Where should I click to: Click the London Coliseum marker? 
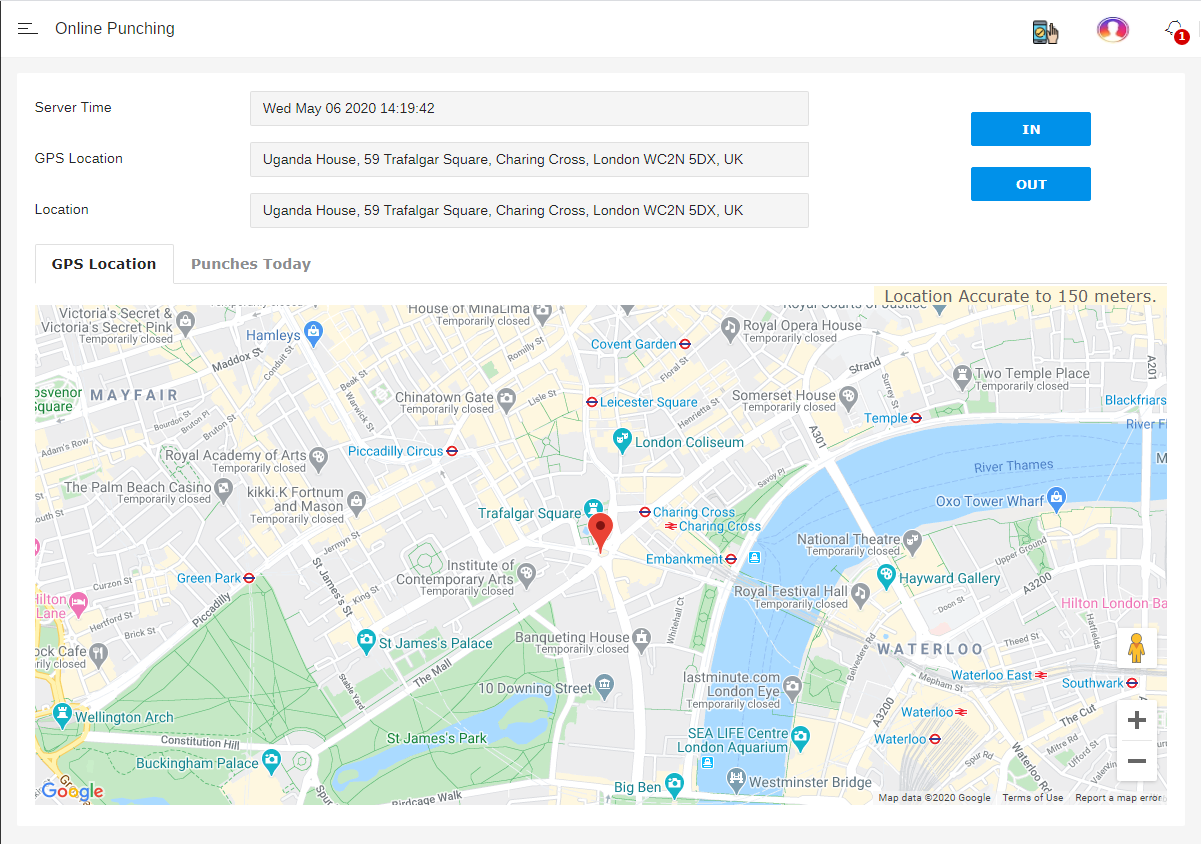click(622, 440)
